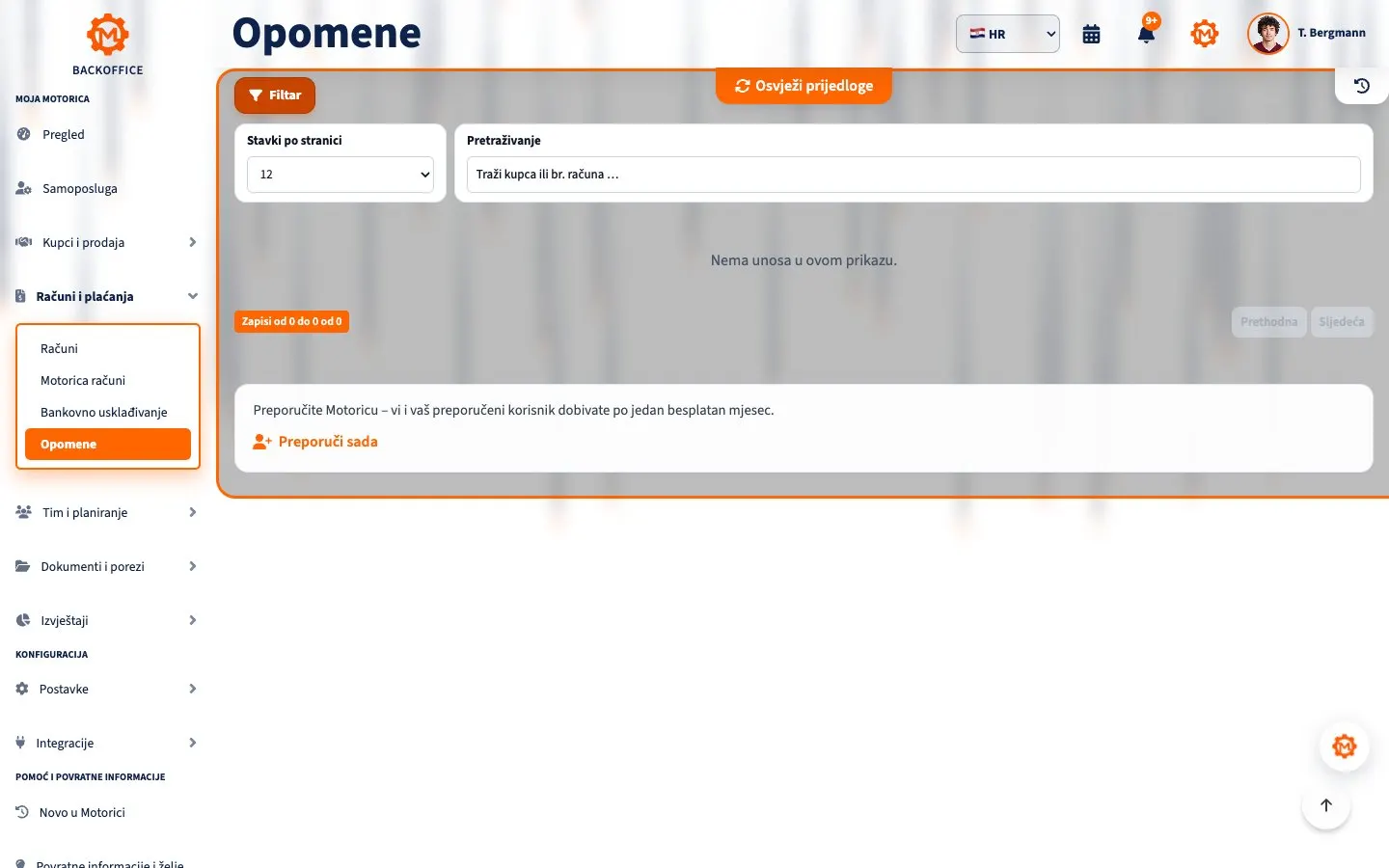Click the Samoposluga sidebar icon
The width and height of the screenshot is (1389, 868).
tap(23, 188)
